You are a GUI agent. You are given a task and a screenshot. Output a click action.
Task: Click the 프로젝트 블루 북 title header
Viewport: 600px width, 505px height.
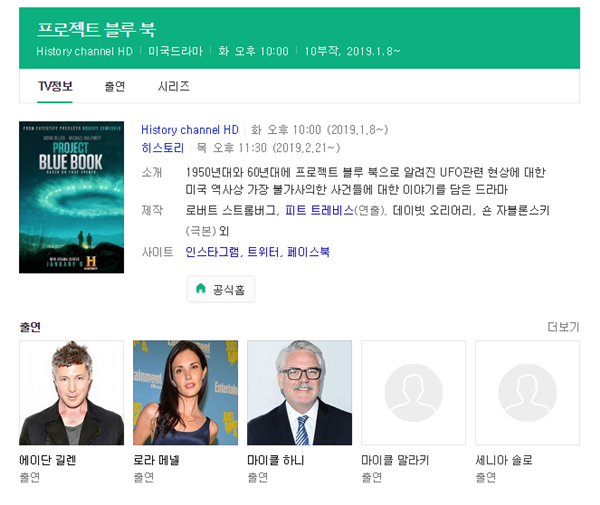96,29
